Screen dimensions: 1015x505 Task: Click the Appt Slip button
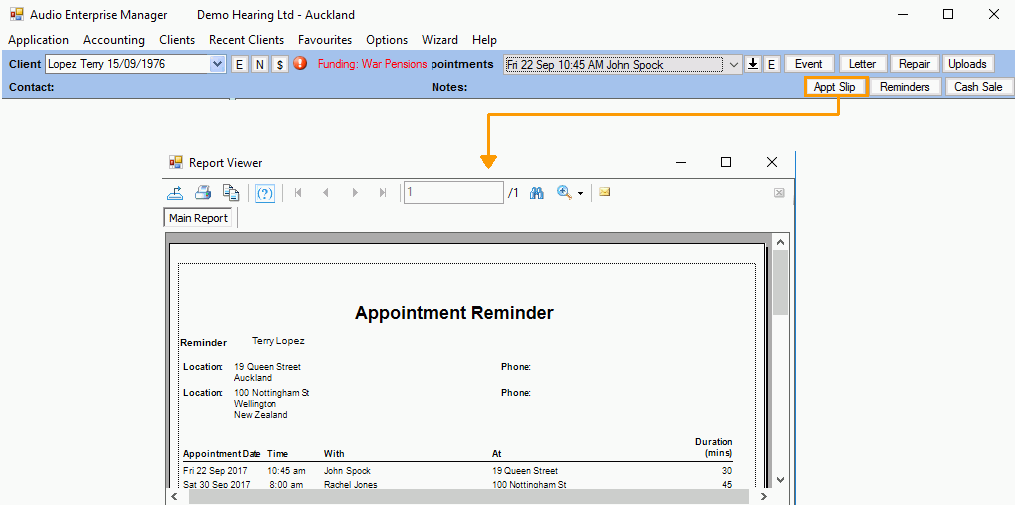point(835,87)
